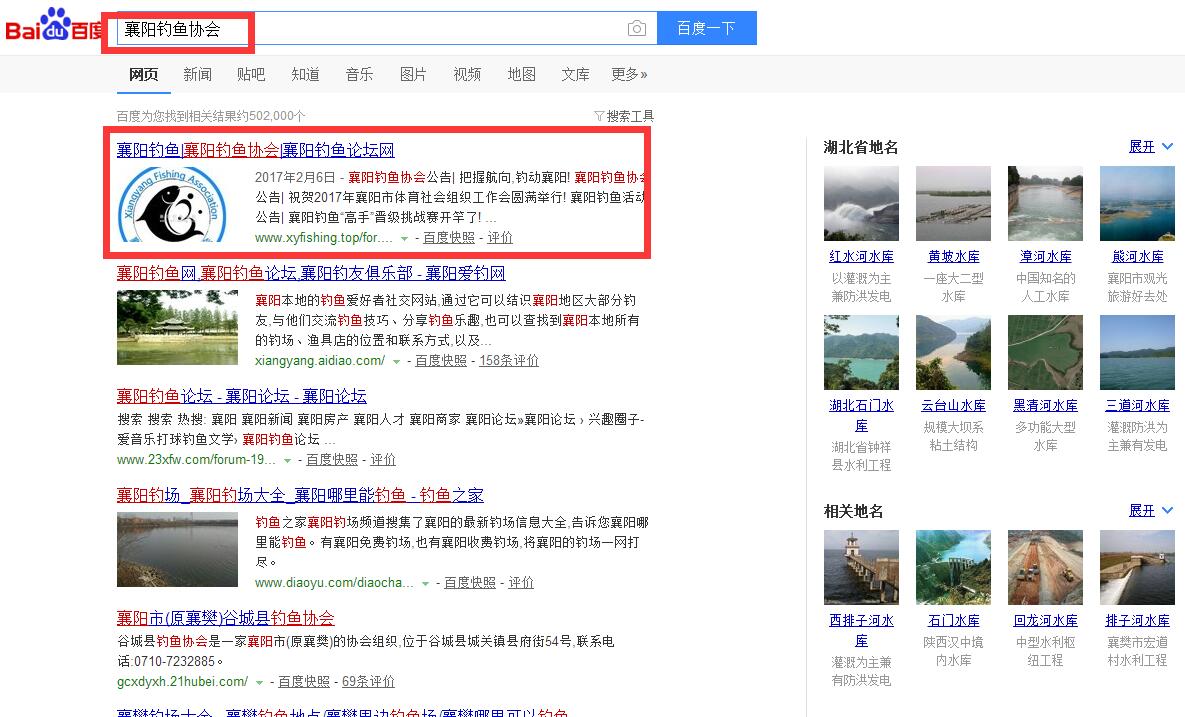Switch to the 知道 tab
Image resolution: width=1185 pixels, height=717 pixels.
[305, 74]
